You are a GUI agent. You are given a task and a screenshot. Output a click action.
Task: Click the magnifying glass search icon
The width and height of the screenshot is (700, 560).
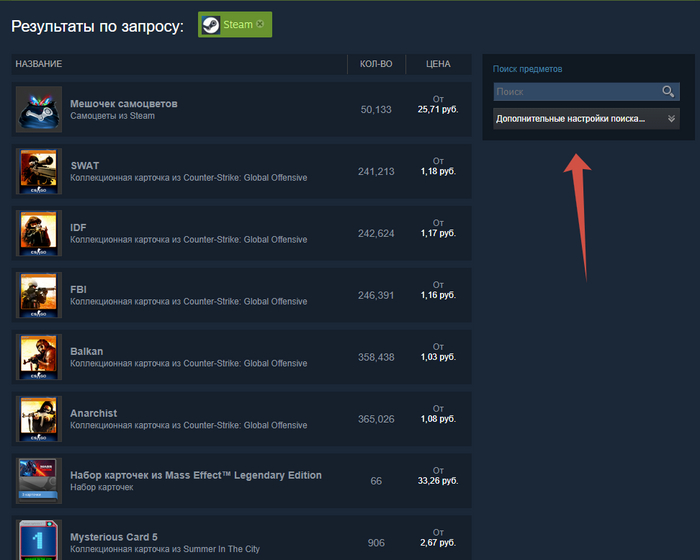click(668, 92)
